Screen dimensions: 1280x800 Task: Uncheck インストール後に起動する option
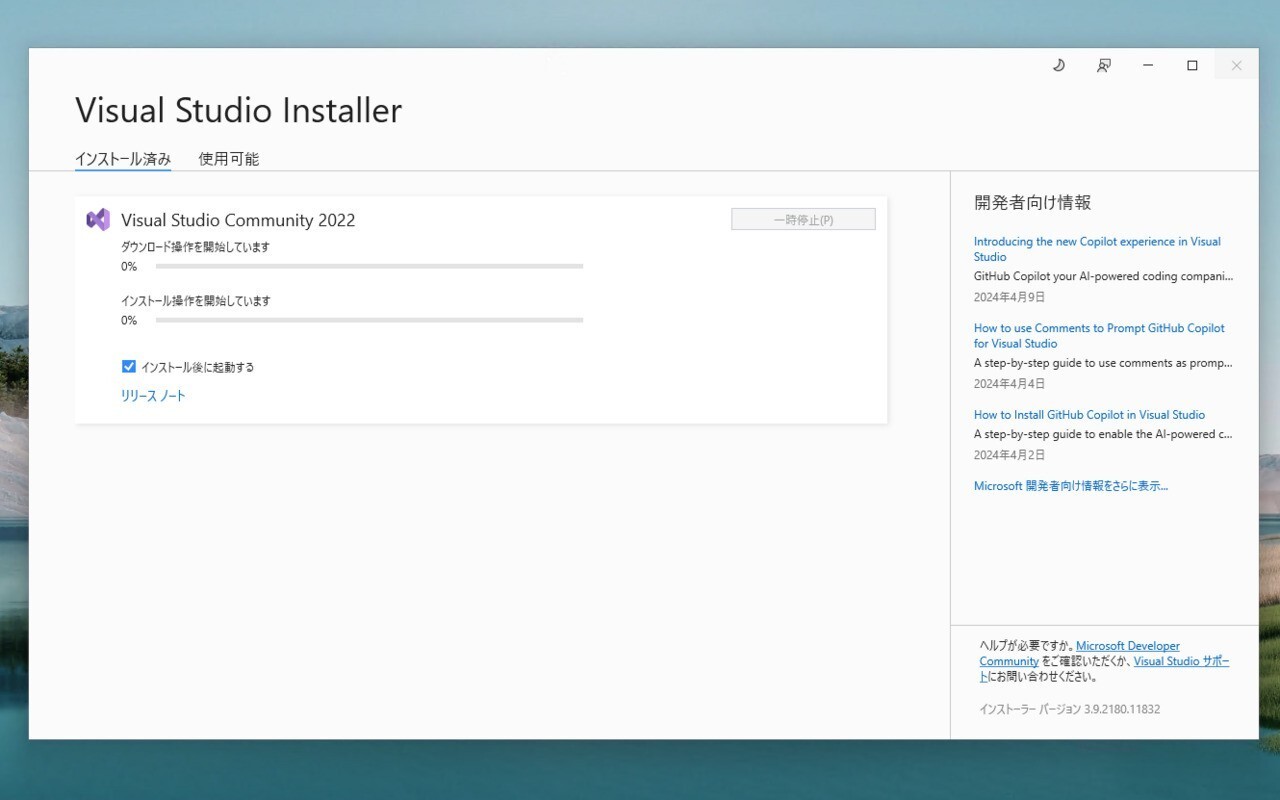tap(129, 366)
